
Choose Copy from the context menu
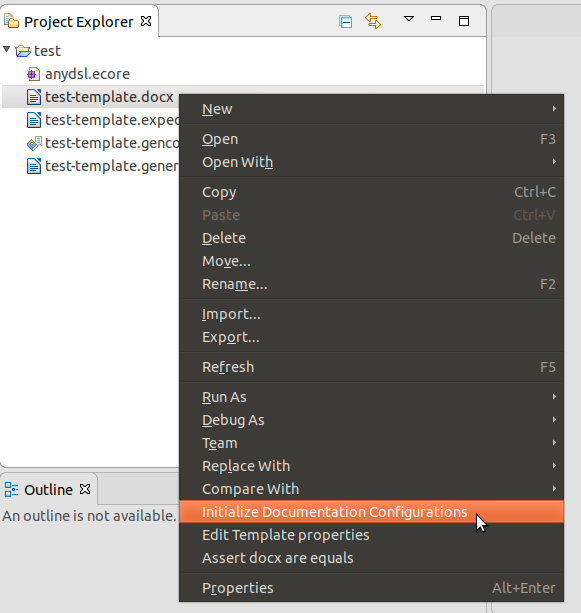[371, 192]
